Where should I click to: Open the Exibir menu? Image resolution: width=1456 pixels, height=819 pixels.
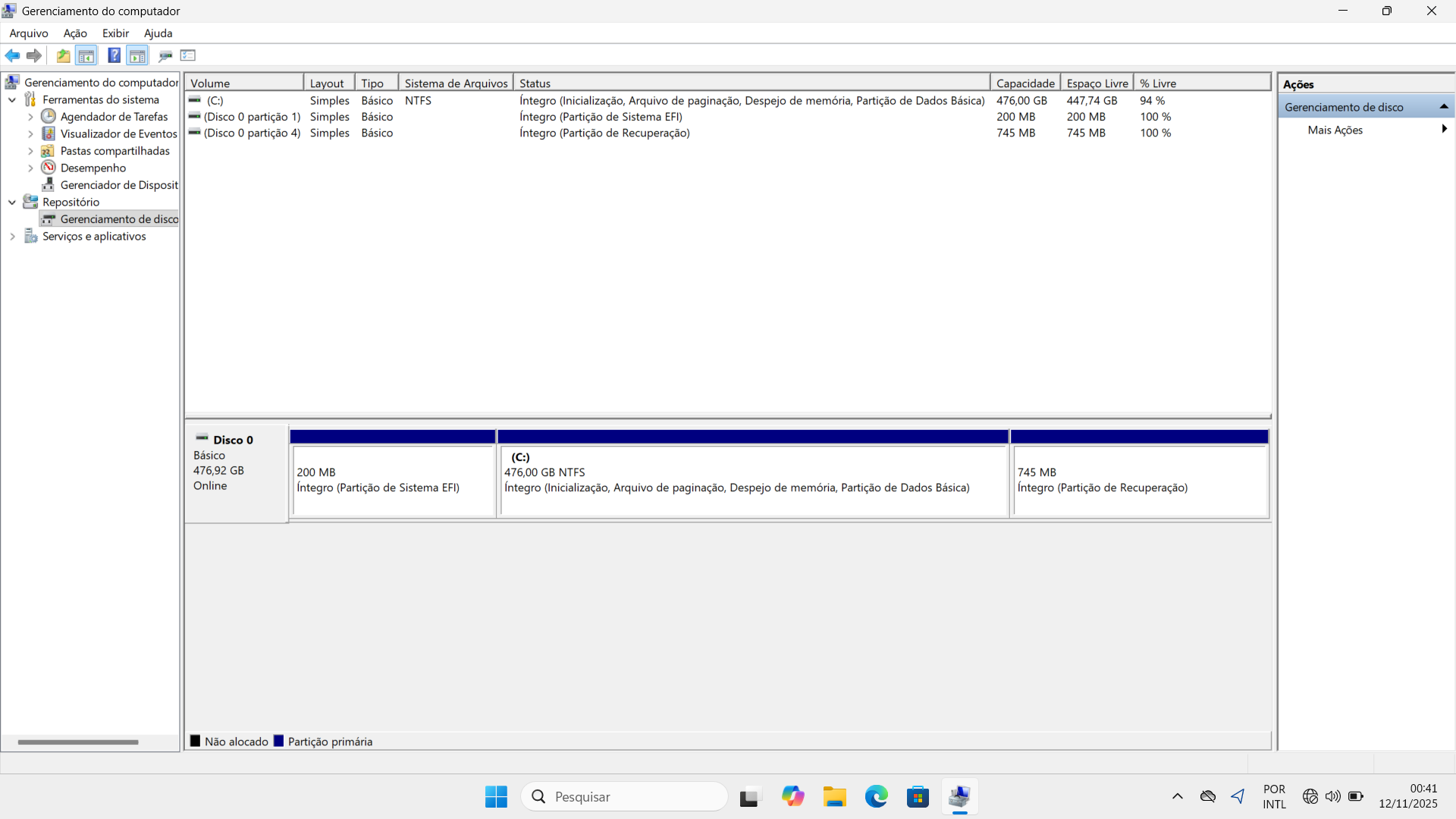[115, 33]
